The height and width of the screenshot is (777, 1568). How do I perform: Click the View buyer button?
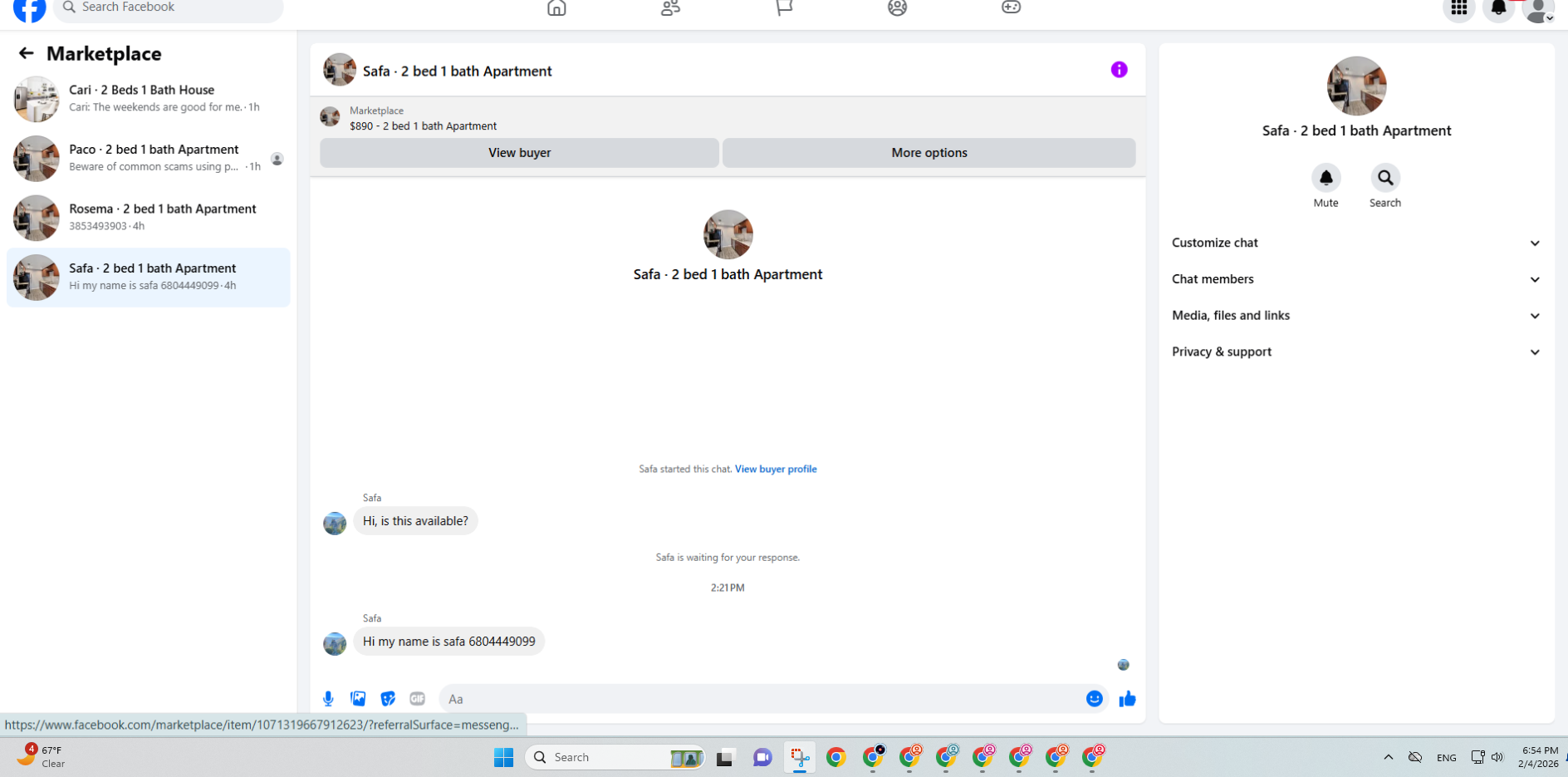[x=519, y=153]
